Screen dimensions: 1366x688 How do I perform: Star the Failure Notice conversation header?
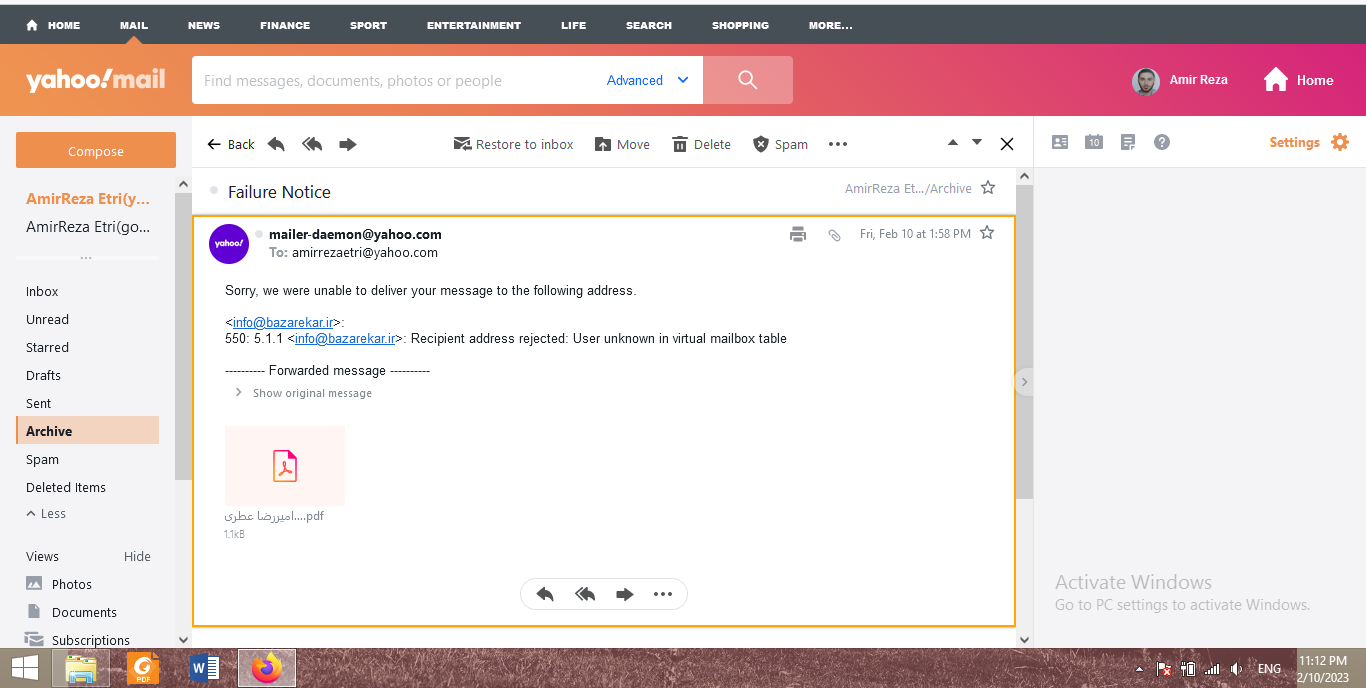tap(988, 188)
